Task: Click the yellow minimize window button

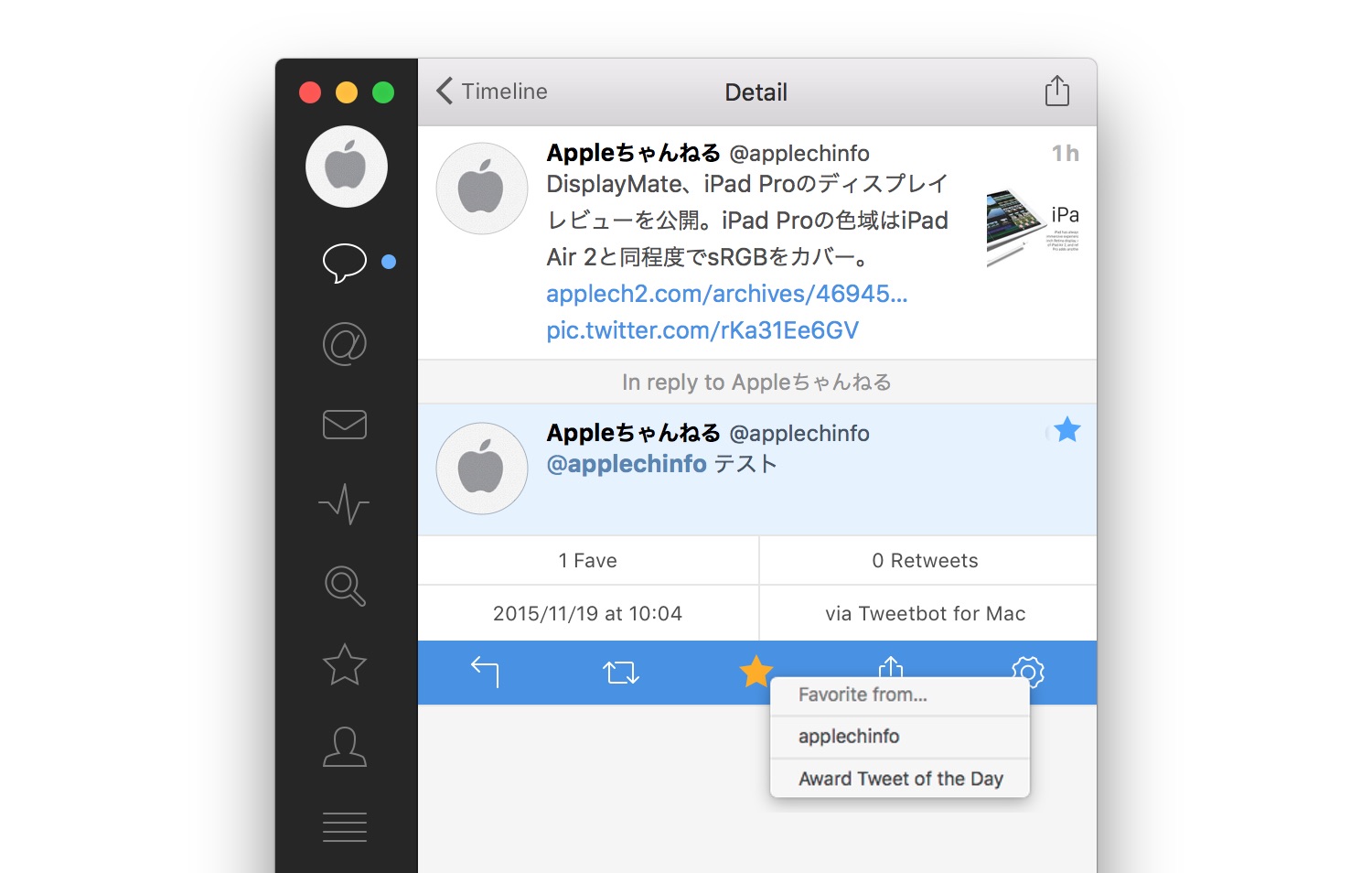Action: [347, 92]
